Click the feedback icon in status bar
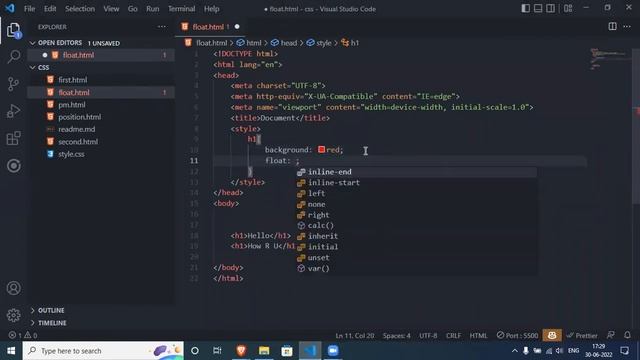Image resolution: width=640 pixels, height=360 pixels. point(611,335)
